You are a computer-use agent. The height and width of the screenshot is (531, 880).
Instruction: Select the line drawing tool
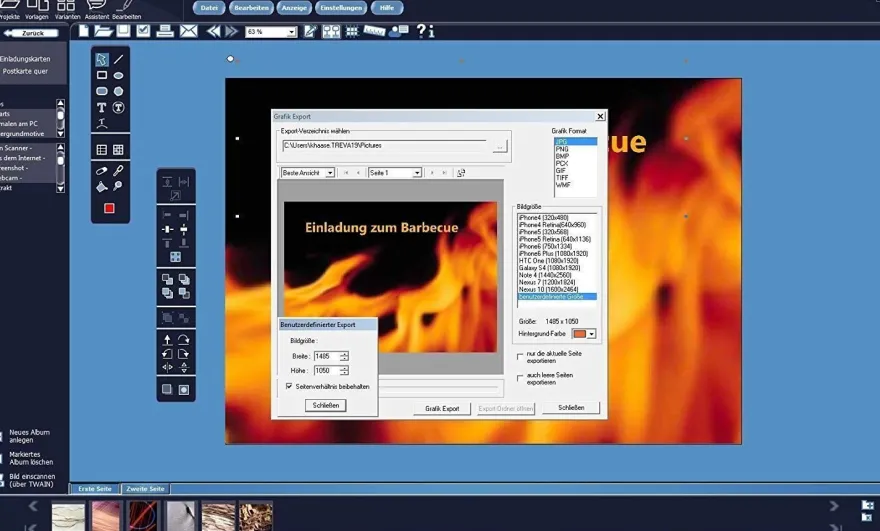(x=118, y=59)
